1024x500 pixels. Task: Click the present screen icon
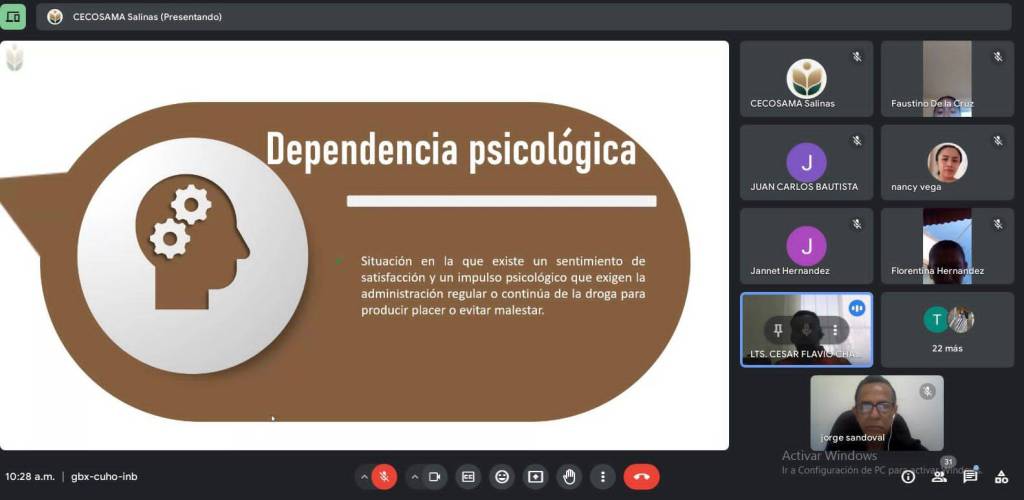coord(535,477)
